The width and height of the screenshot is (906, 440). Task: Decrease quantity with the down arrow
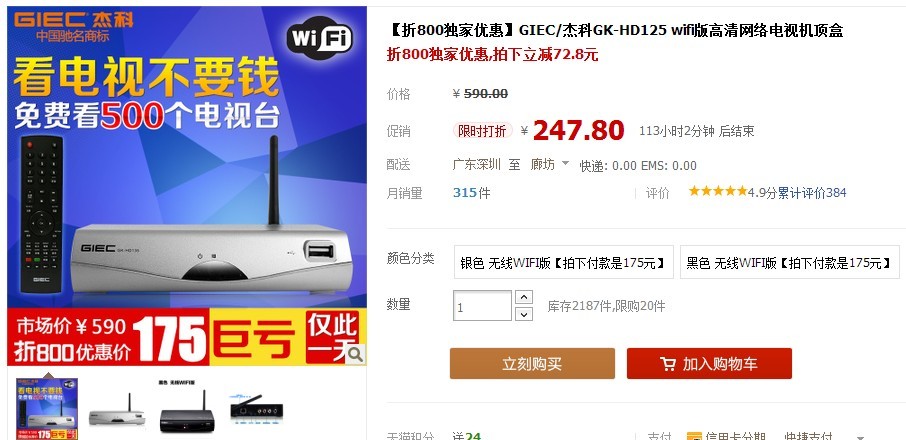(x=523, y=314)
